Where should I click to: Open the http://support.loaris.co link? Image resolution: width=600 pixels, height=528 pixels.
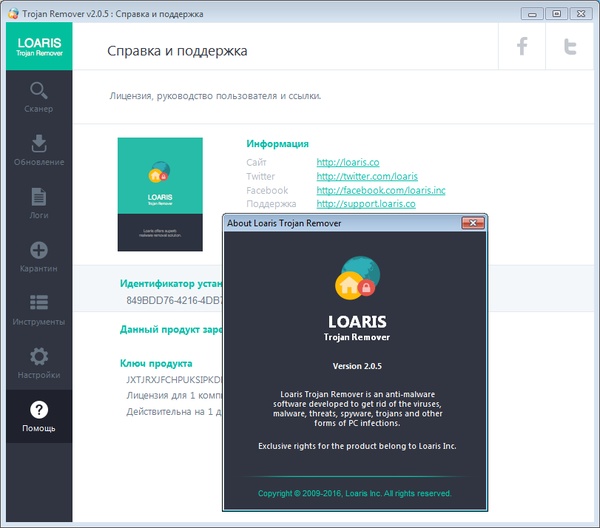pos(366,204)
